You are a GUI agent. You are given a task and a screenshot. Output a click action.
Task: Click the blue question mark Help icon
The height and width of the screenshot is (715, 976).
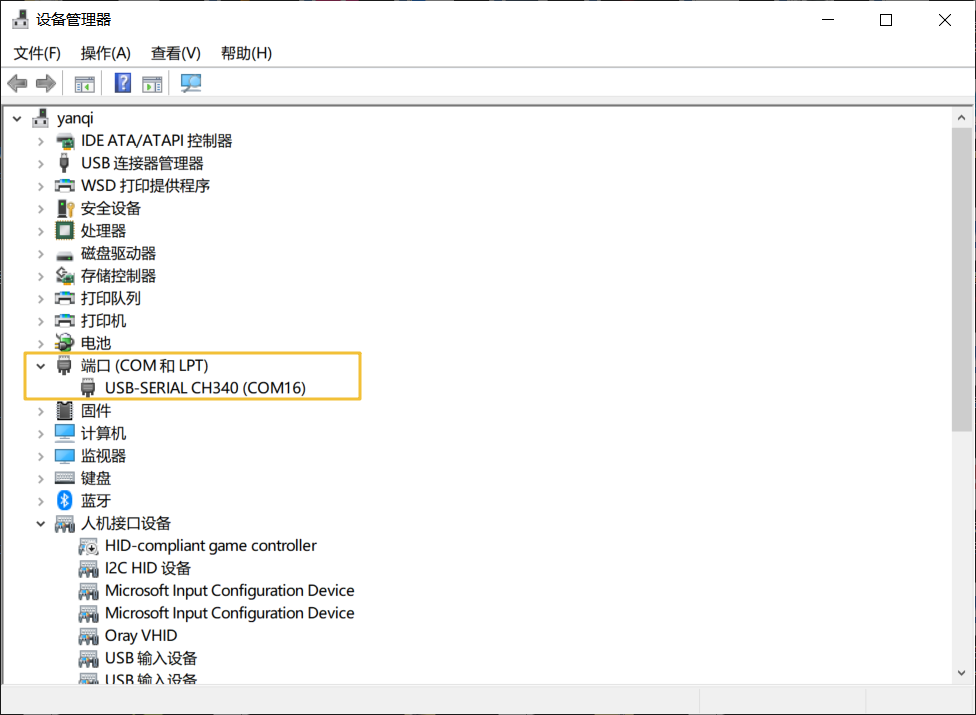pos(123,83)
